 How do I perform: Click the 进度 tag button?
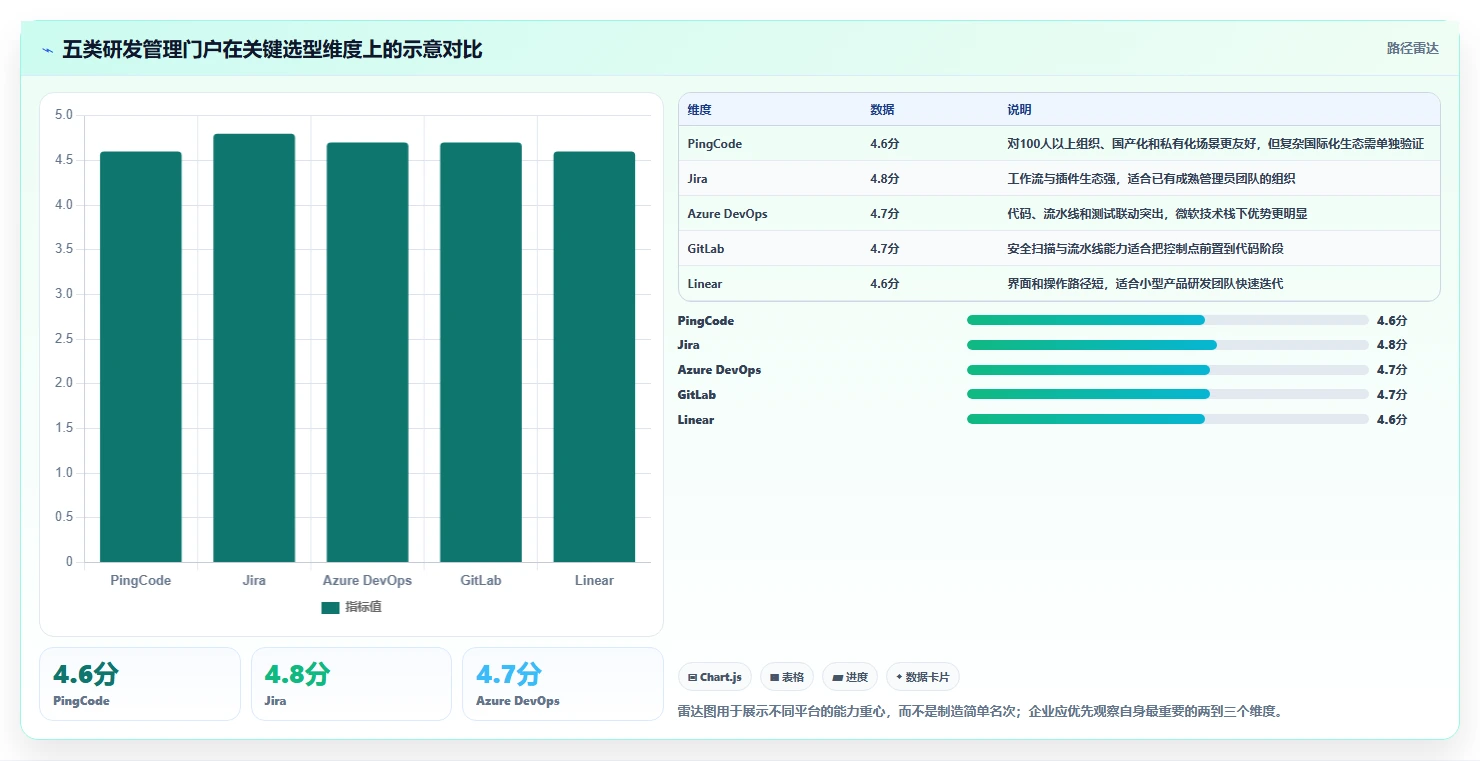(x=850, y=677)
